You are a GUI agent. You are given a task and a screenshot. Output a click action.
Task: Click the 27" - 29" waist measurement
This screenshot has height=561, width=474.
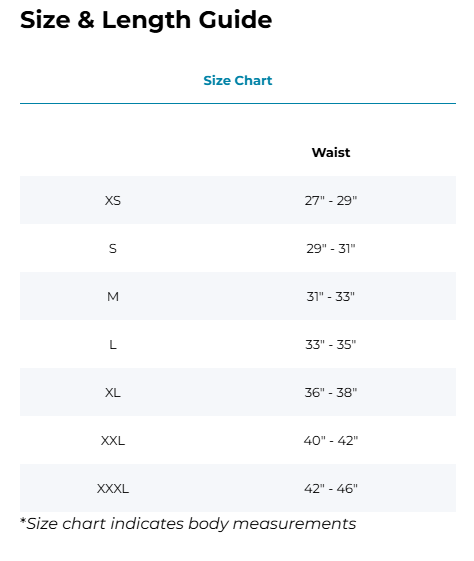point(331,200)
